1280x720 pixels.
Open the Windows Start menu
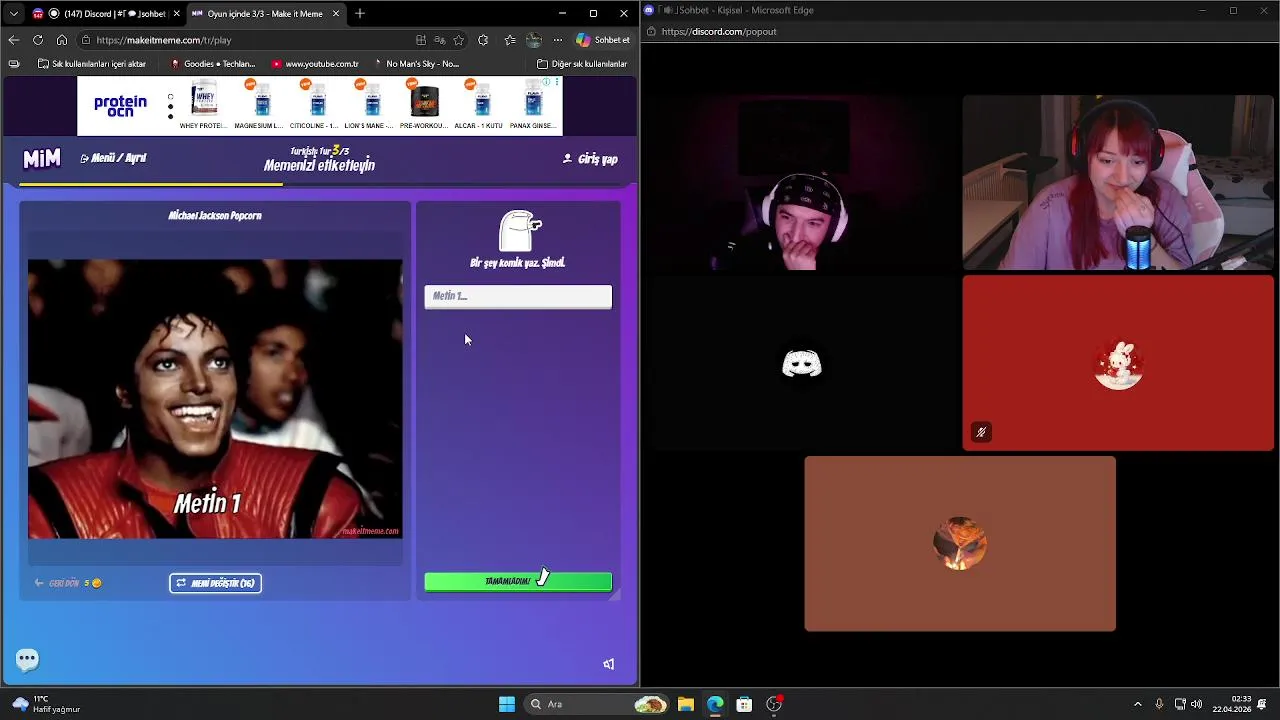pos(507,704)
